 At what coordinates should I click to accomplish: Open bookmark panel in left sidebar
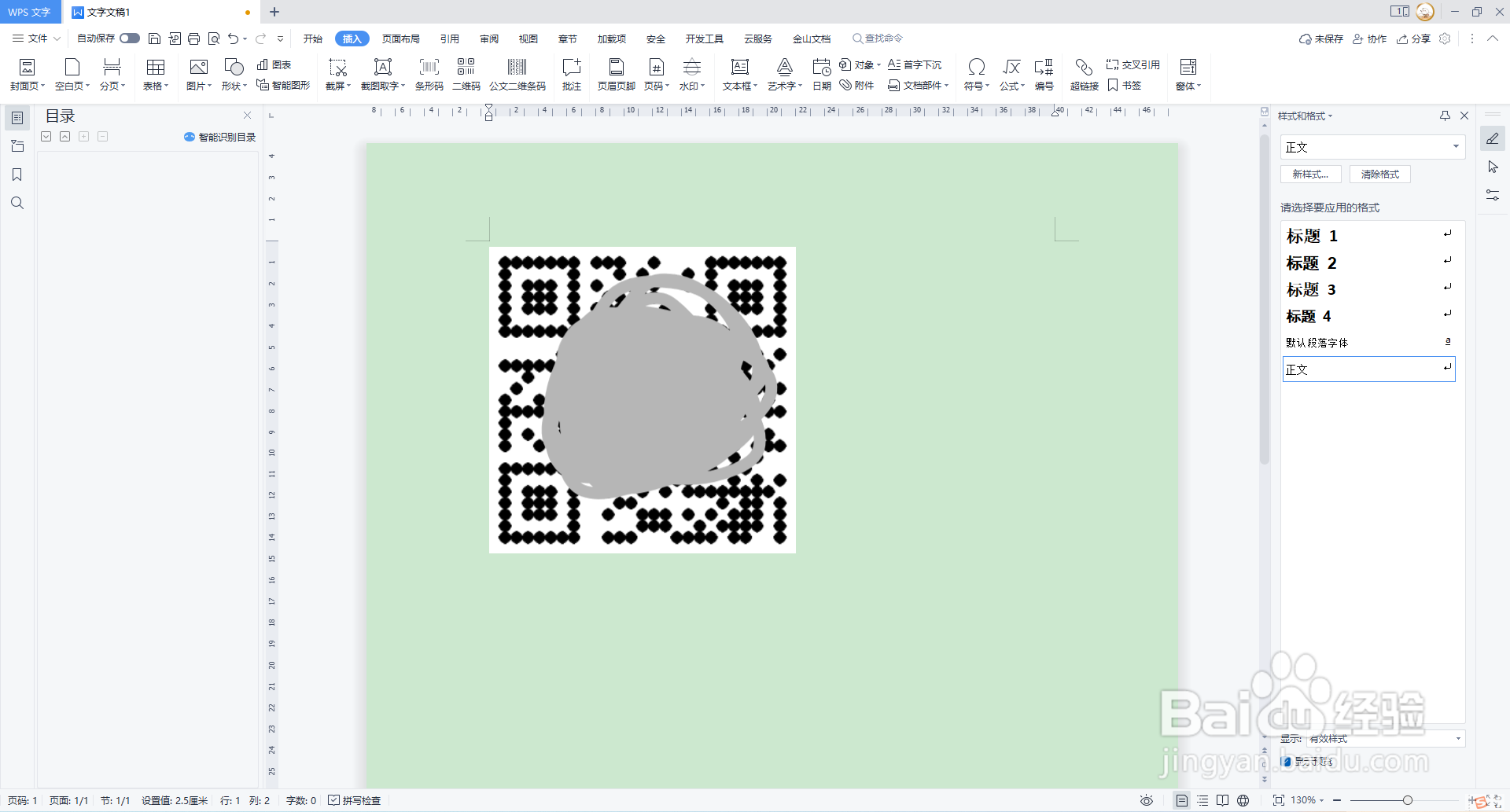(x=17, y=175)
